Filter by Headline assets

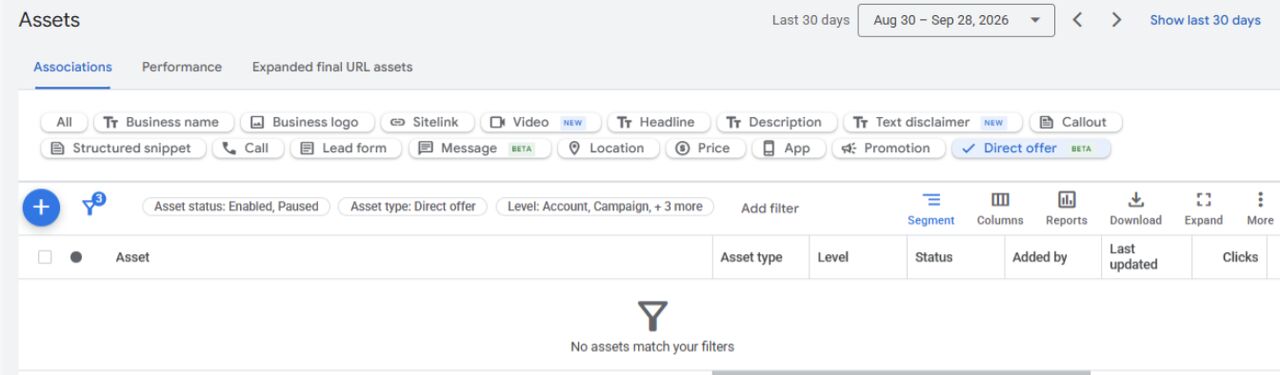pos(659,122)
